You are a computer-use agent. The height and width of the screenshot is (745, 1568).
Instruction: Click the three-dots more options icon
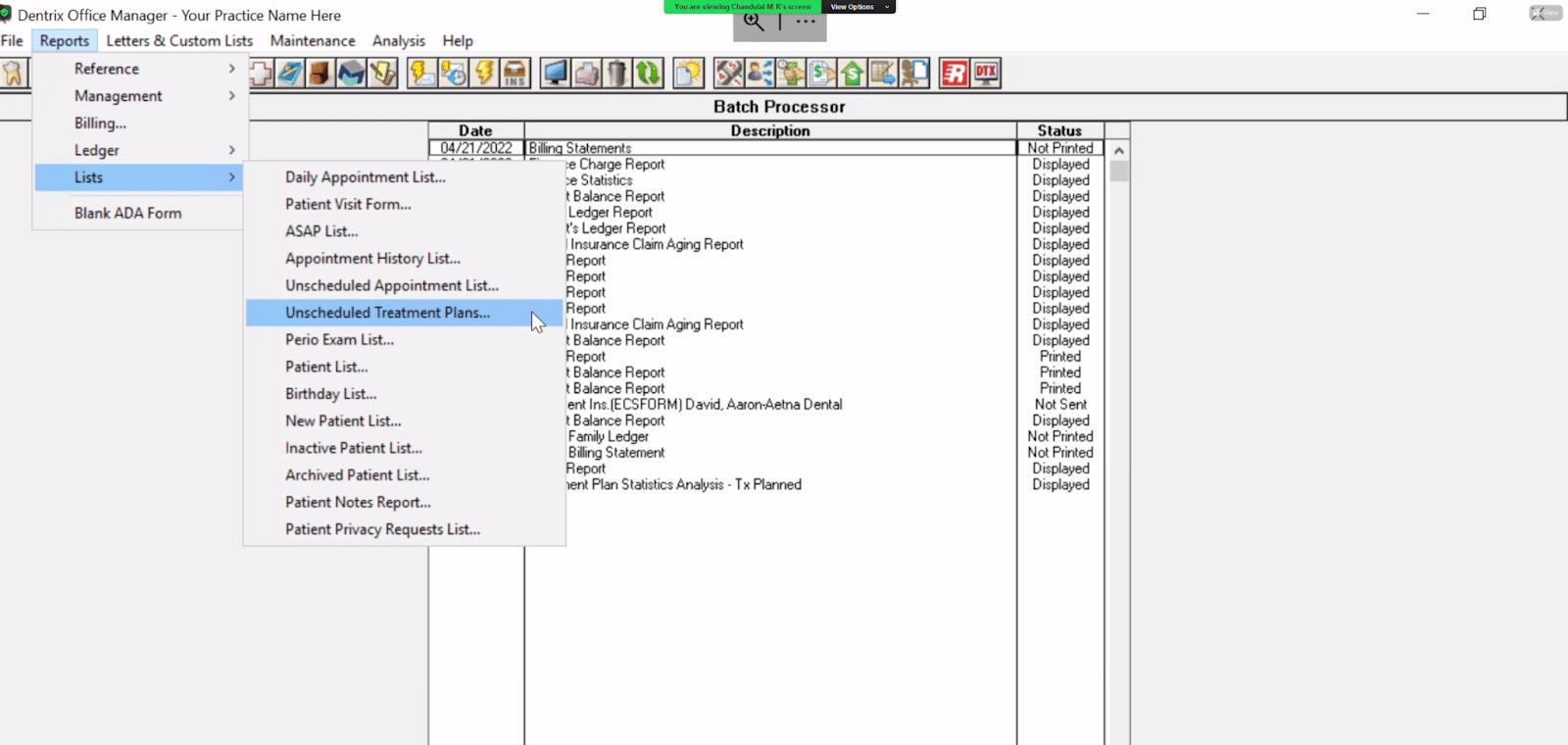(x=806, y=22)
